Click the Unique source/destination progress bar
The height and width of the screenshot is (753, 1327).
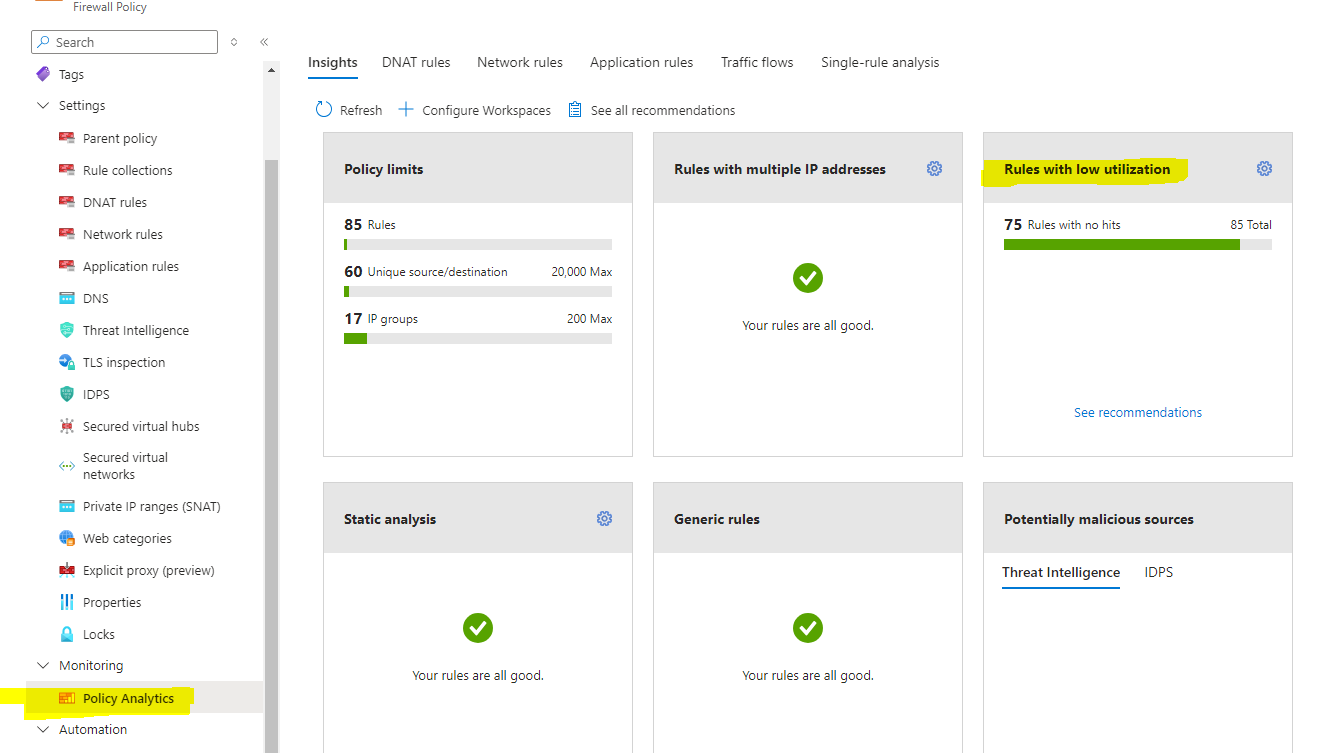click(x=478, y=291)
